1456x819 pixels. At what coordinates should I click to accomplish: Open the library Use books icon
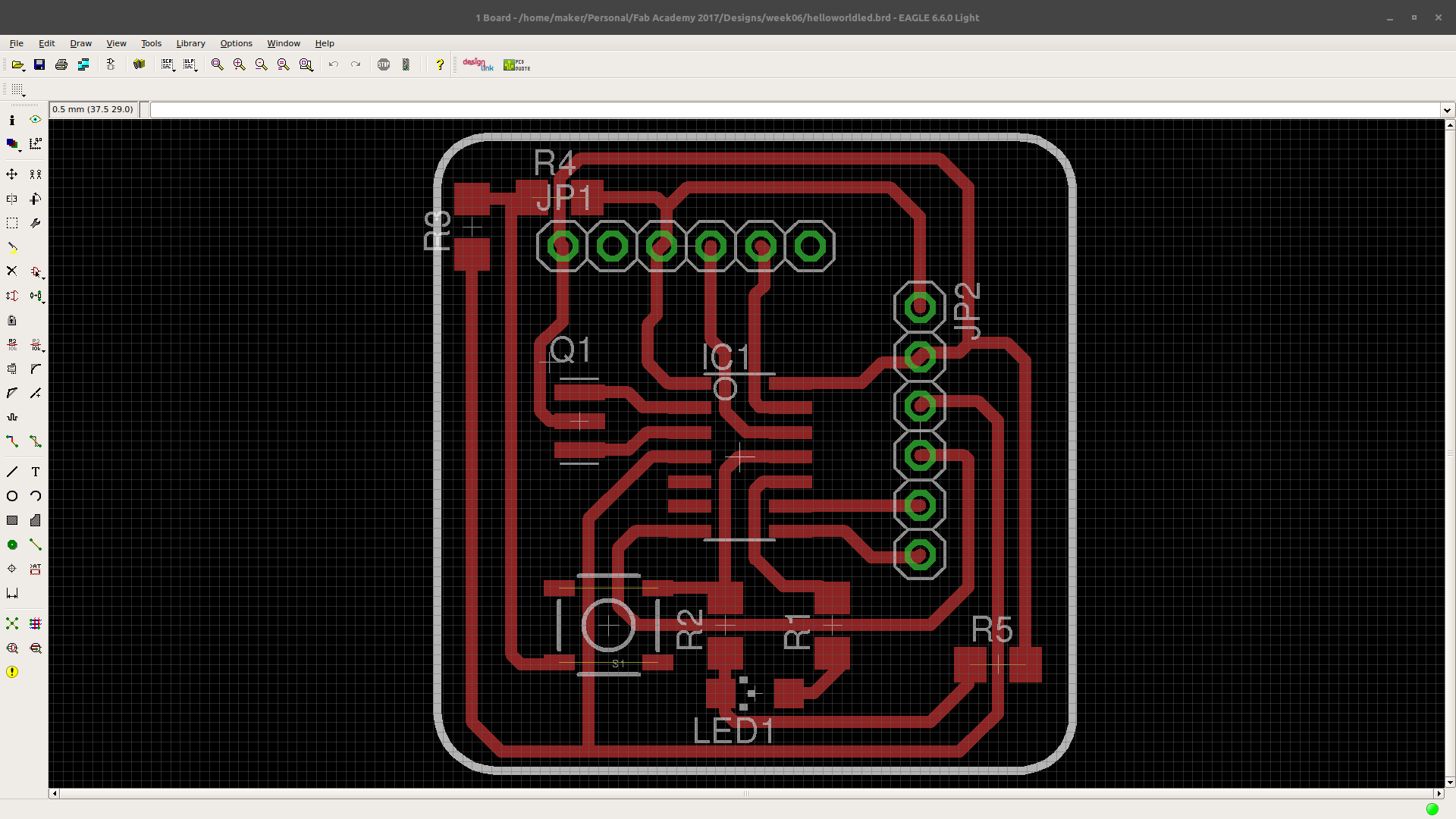pyautogui.click(x=140, y=65)
